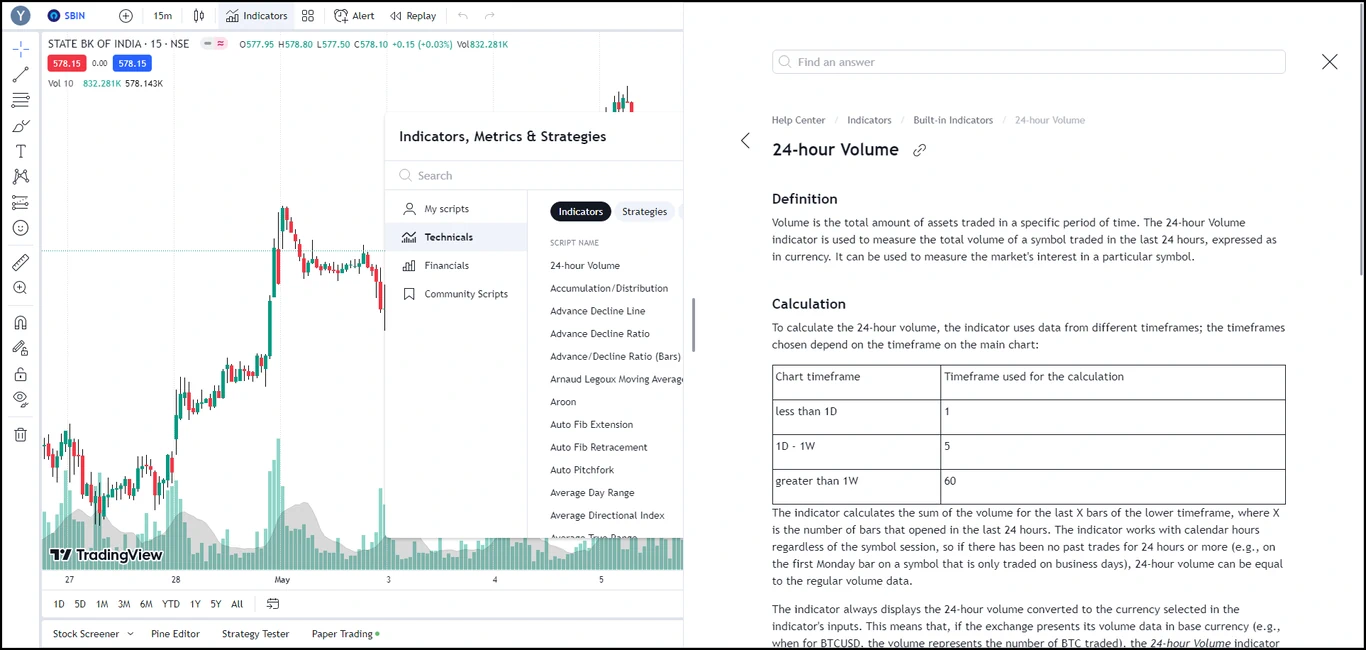This screenshot has width=1366, height=650.
Task: Open the Strategy Tester tab
Action: point(255,634)
